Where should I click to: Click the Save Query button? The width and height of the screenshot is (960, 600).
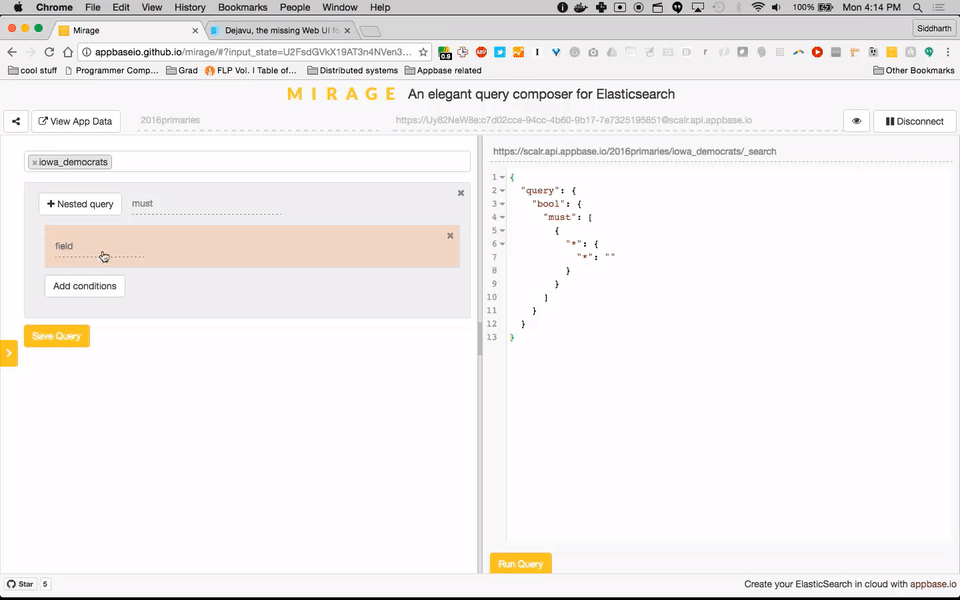57,336
